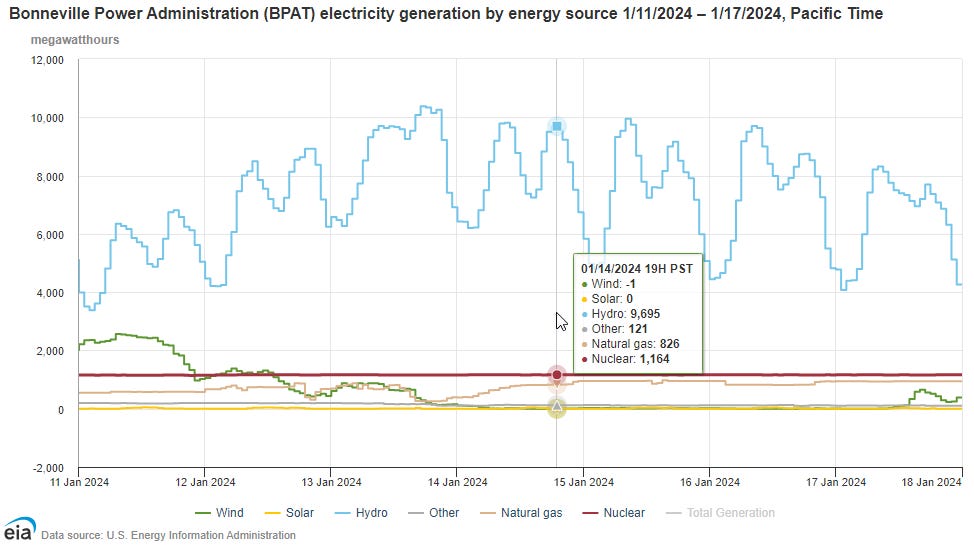Click the 12 Jan 2024 axis label

pyautogui.click(x=206, y=482)
